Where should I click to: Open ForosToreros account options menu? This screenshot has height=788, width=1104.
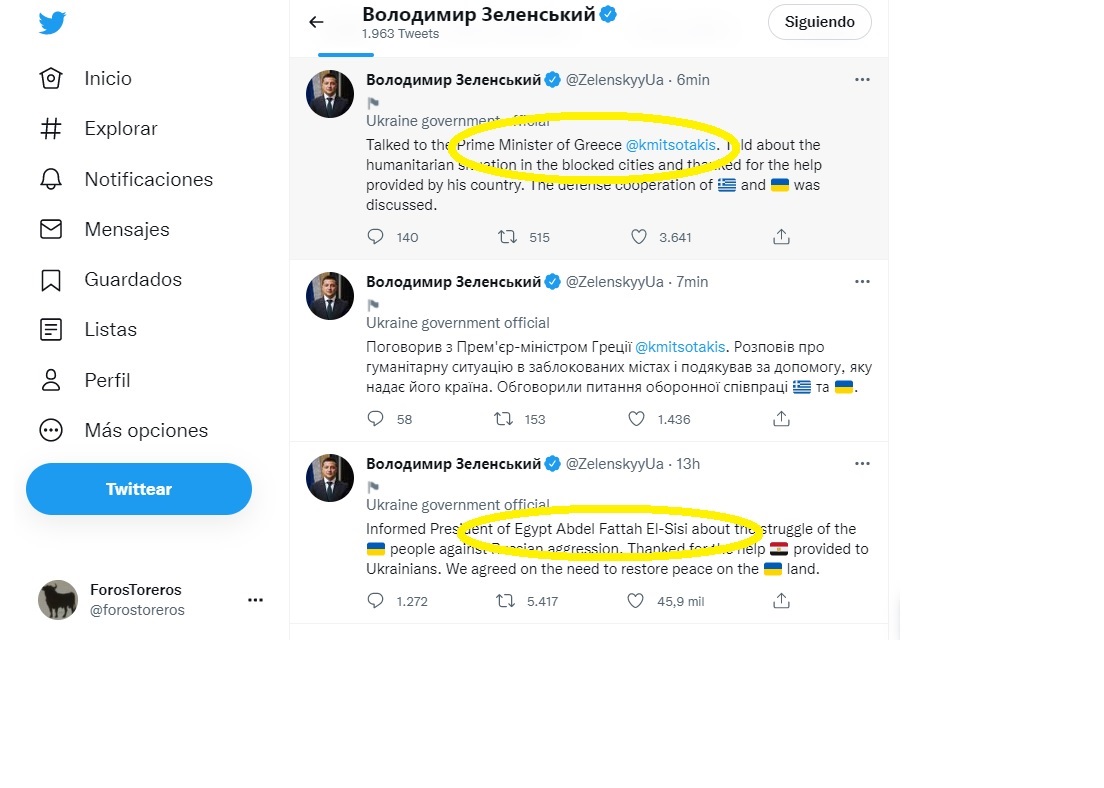point(255,600)
